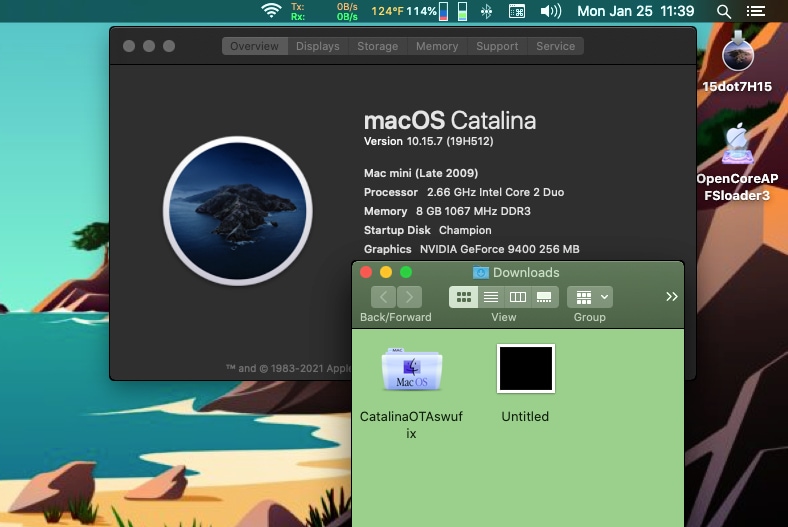Click the Downloads folder title icon
The image size is (788, 527).
[x=481, y=272]
